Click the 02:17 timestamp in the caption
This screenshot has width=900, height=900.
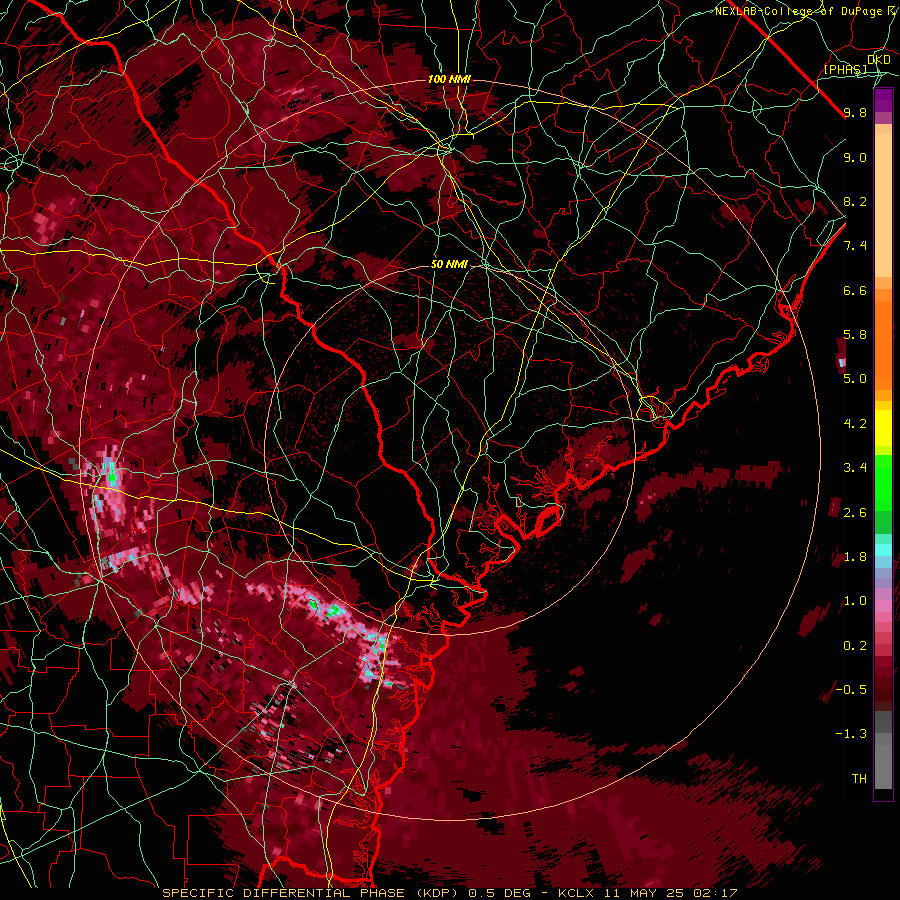pos(717,893)
